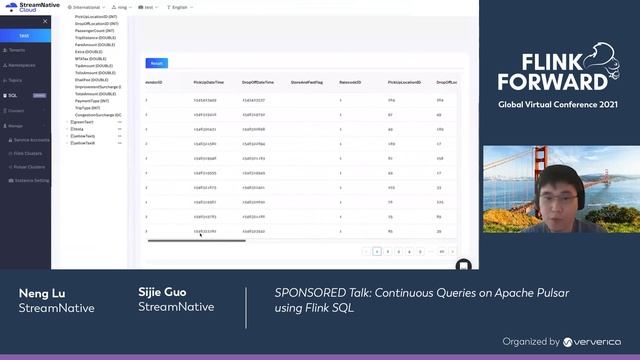Select TipAmount (DOUBLE) column in tree

click(x=94, y=66)
